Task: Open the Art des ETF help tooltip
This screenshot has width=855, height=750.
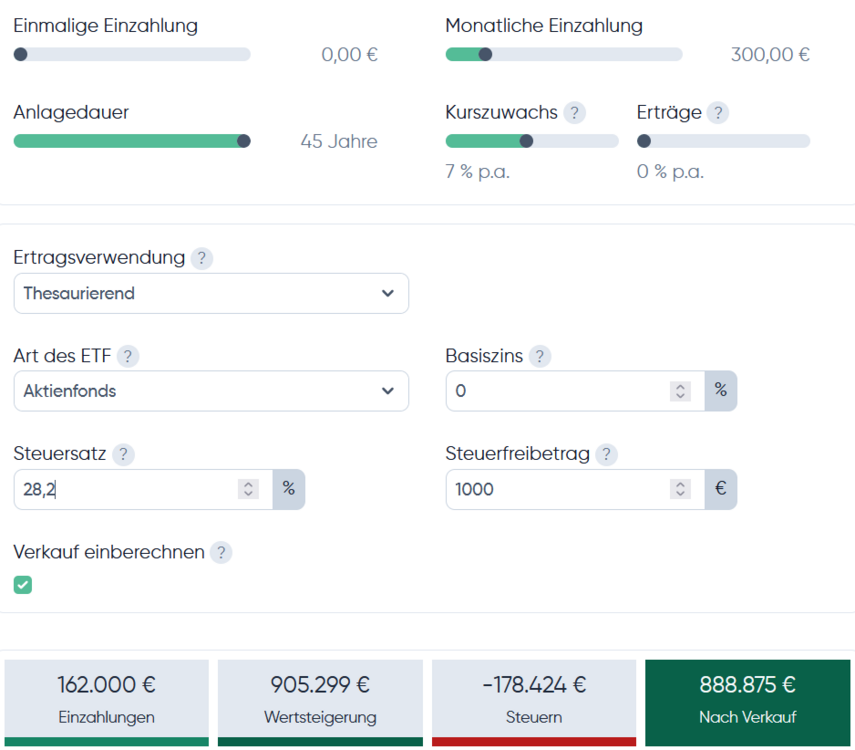Action: (x=128, y=356)
